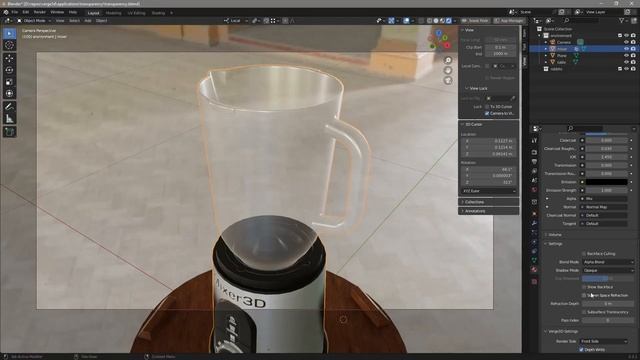
Task: Open the Edit menu
Action: (26, 12)
